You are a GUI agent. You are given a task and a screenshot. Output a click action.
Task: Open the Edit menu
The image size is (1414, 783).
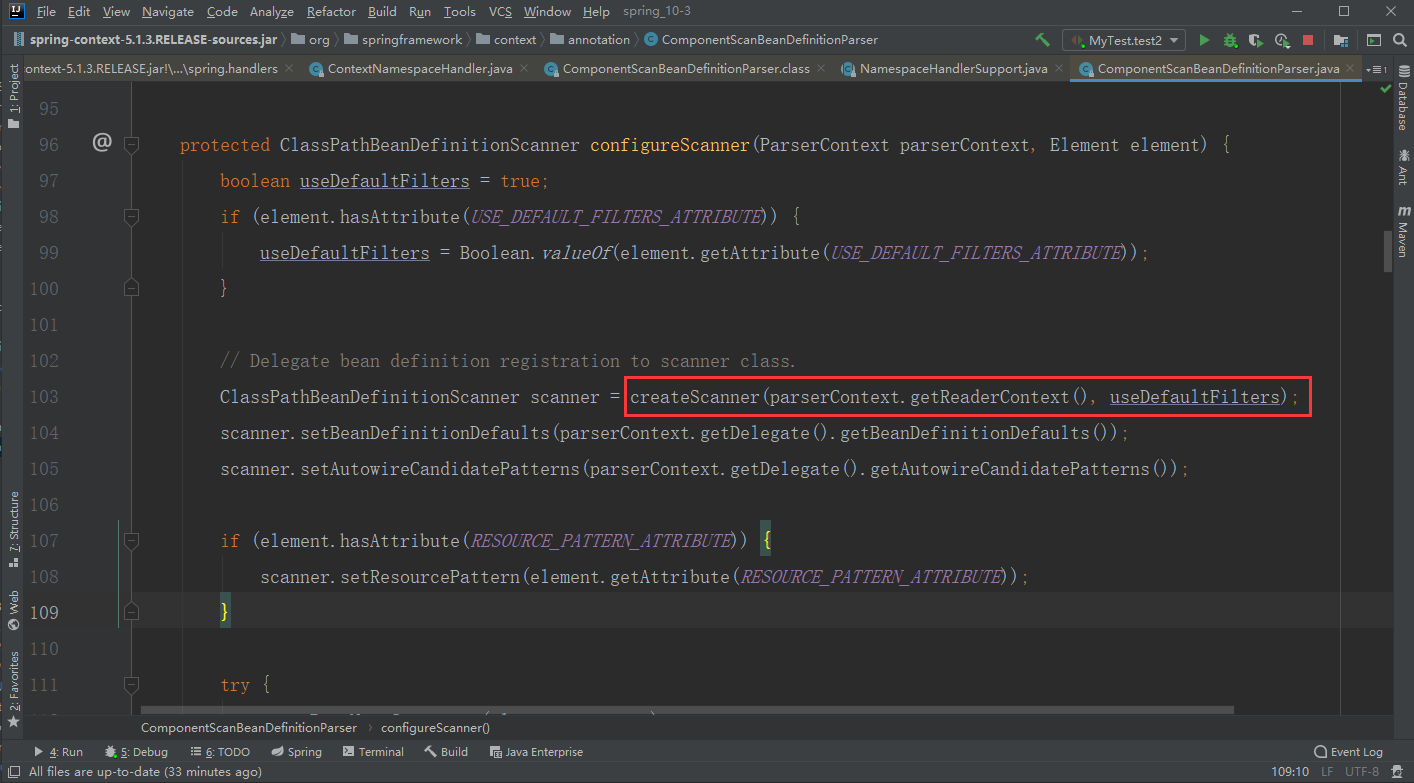pyautogui.click(x=79, y=12)
